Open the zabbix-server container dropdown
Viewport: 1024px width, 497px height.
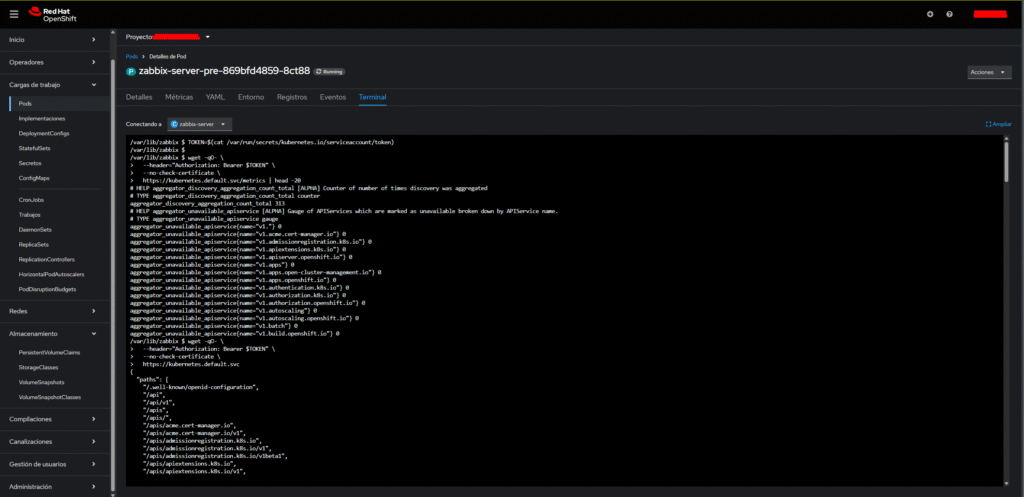tap(199, 123)
